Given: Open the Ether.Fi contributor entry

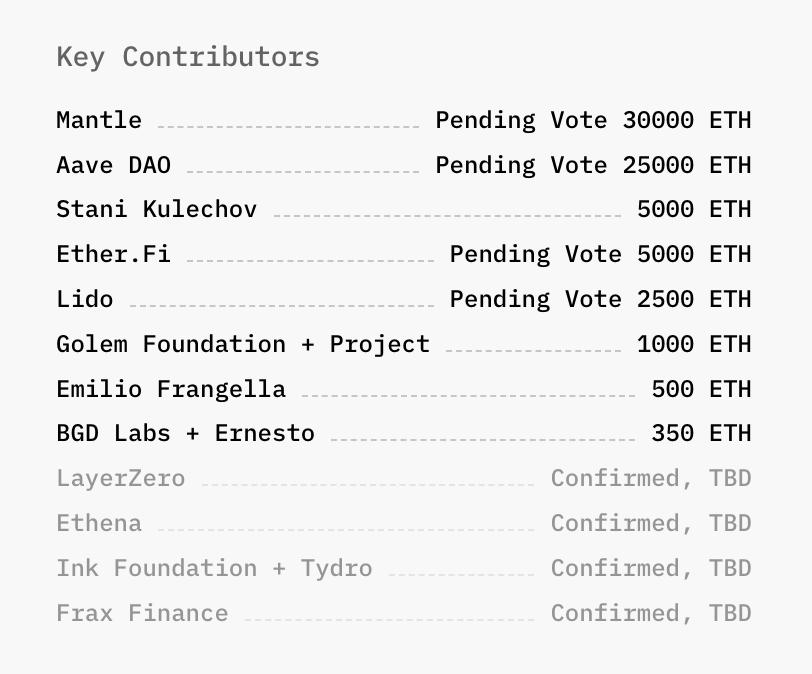Looking at the screenshot, I should [x=113, y=254].
